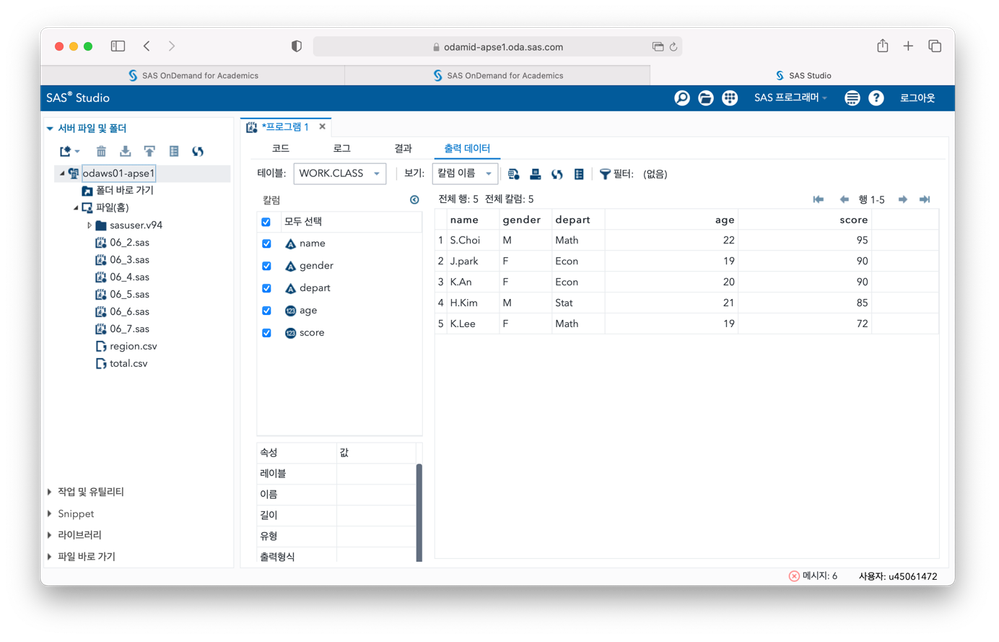Toggle Safari sidebar button
Viewport: 999px width, 642px height.
(x=118, y=46)
